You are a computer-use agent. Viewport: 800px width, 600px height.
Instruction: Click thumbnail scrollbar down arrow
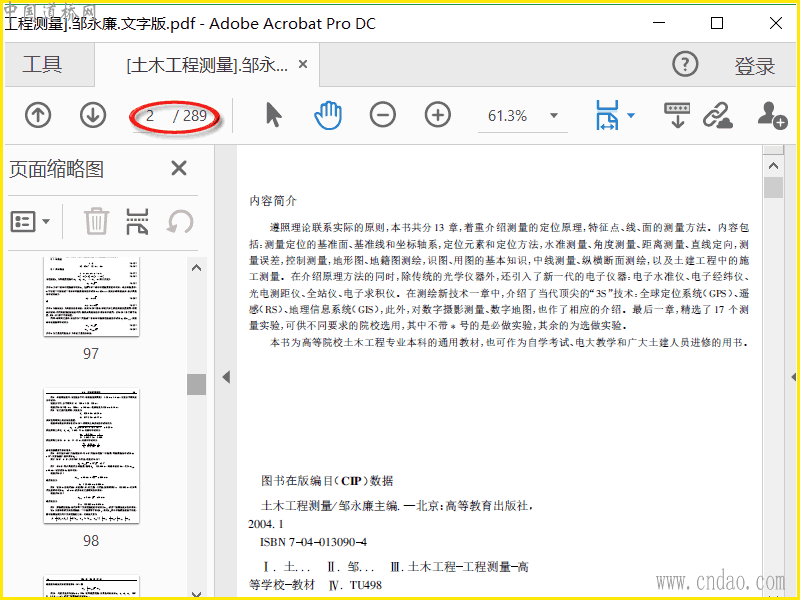(196, 593)
